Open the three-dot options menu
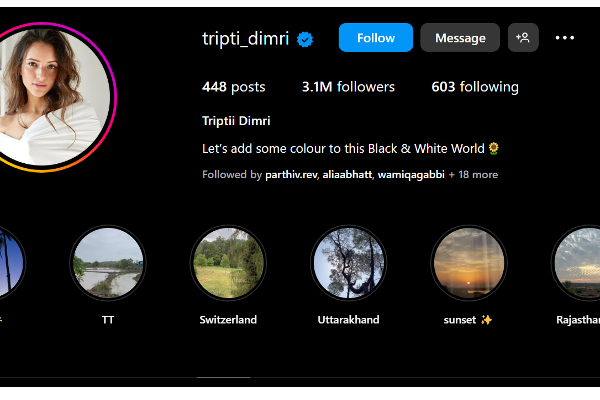 point(565,38)
